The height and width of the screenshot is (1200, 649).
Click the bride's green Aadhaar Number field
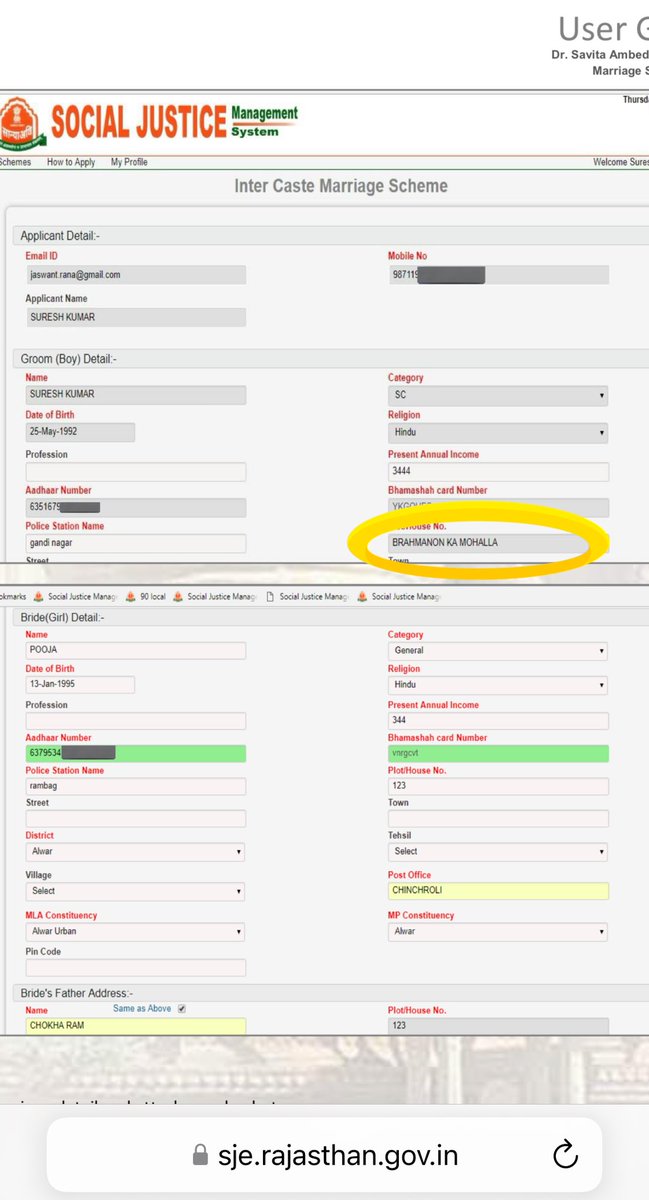135,754
